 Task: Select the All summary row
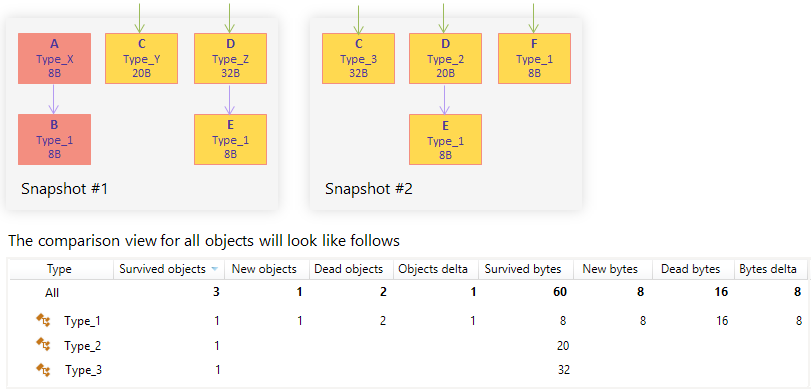[408, 293]
